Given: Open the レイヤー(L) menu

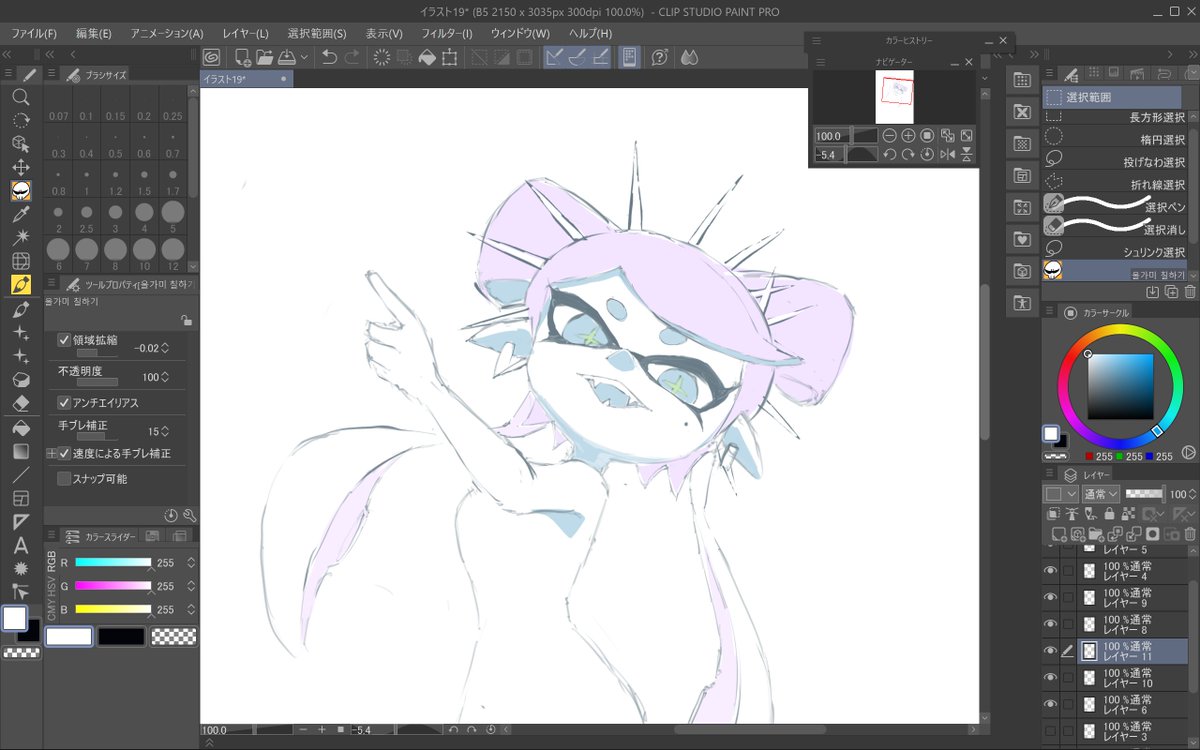Looking at the screenshot, I should (x=245, y=34).
